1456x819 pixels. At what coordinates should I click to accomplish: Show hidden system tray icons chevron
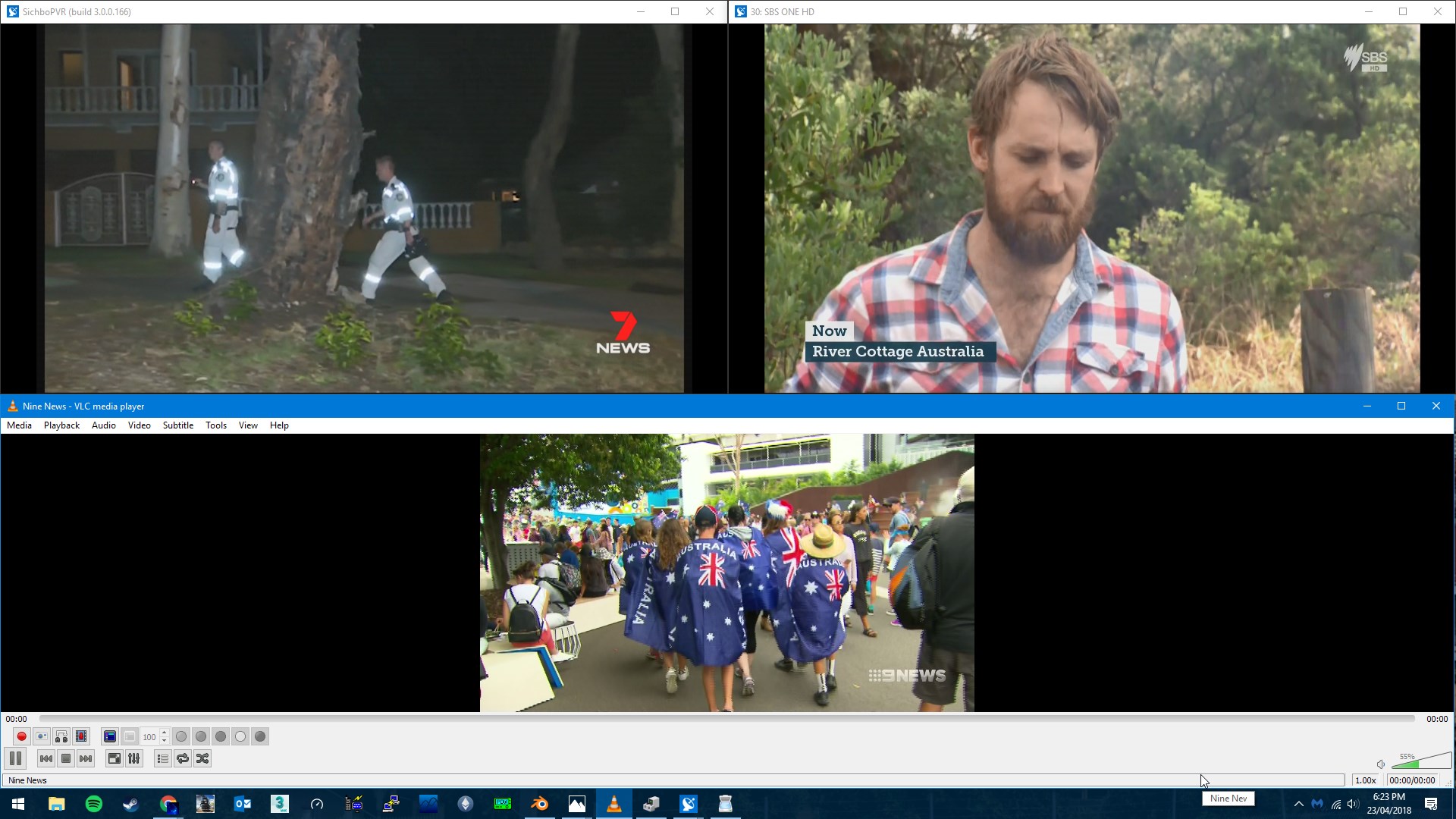(x=1298, y=804)
